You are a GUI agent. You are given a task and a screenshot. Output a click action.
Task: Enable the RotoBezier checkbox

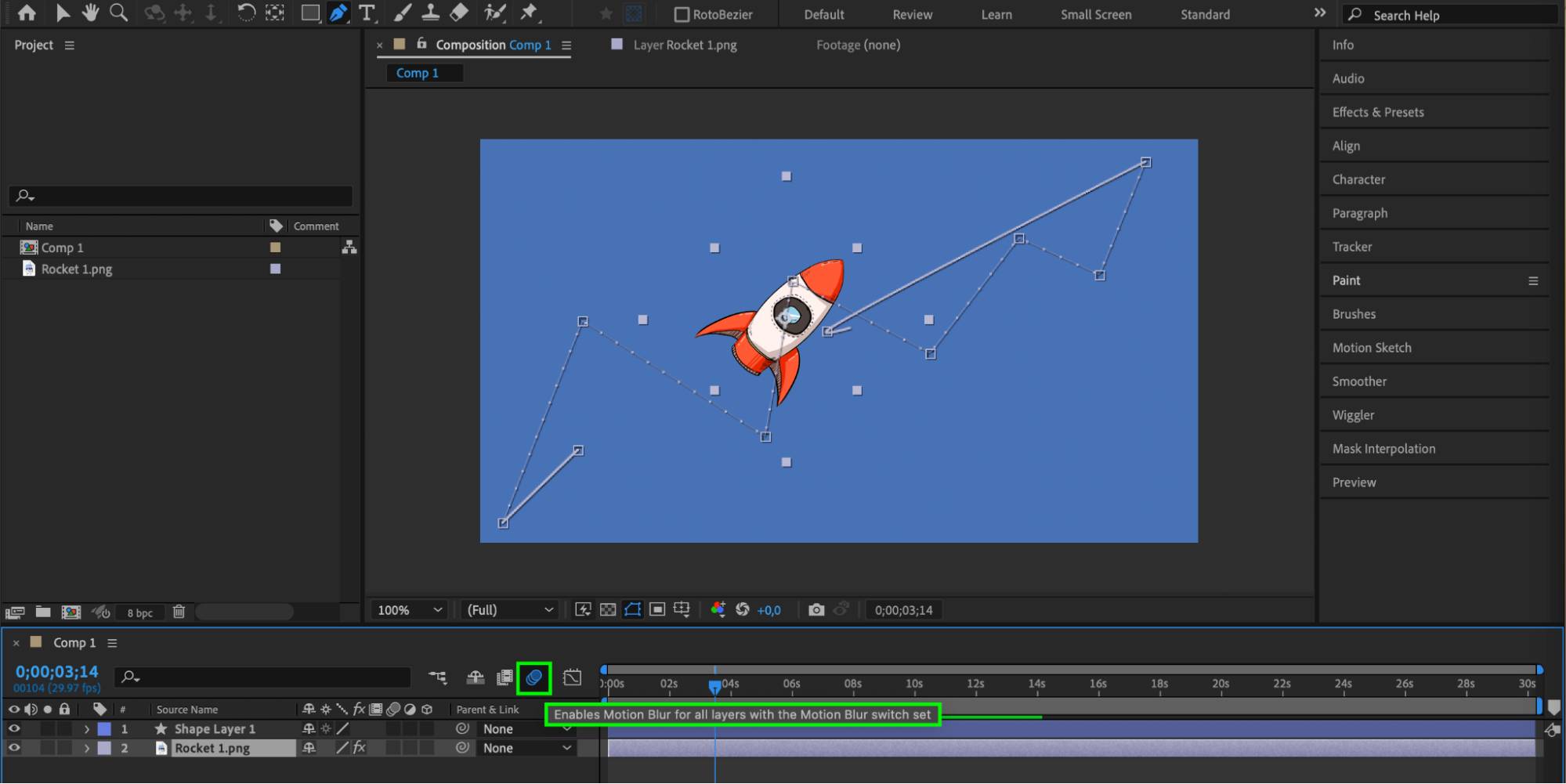coord(682,15)
